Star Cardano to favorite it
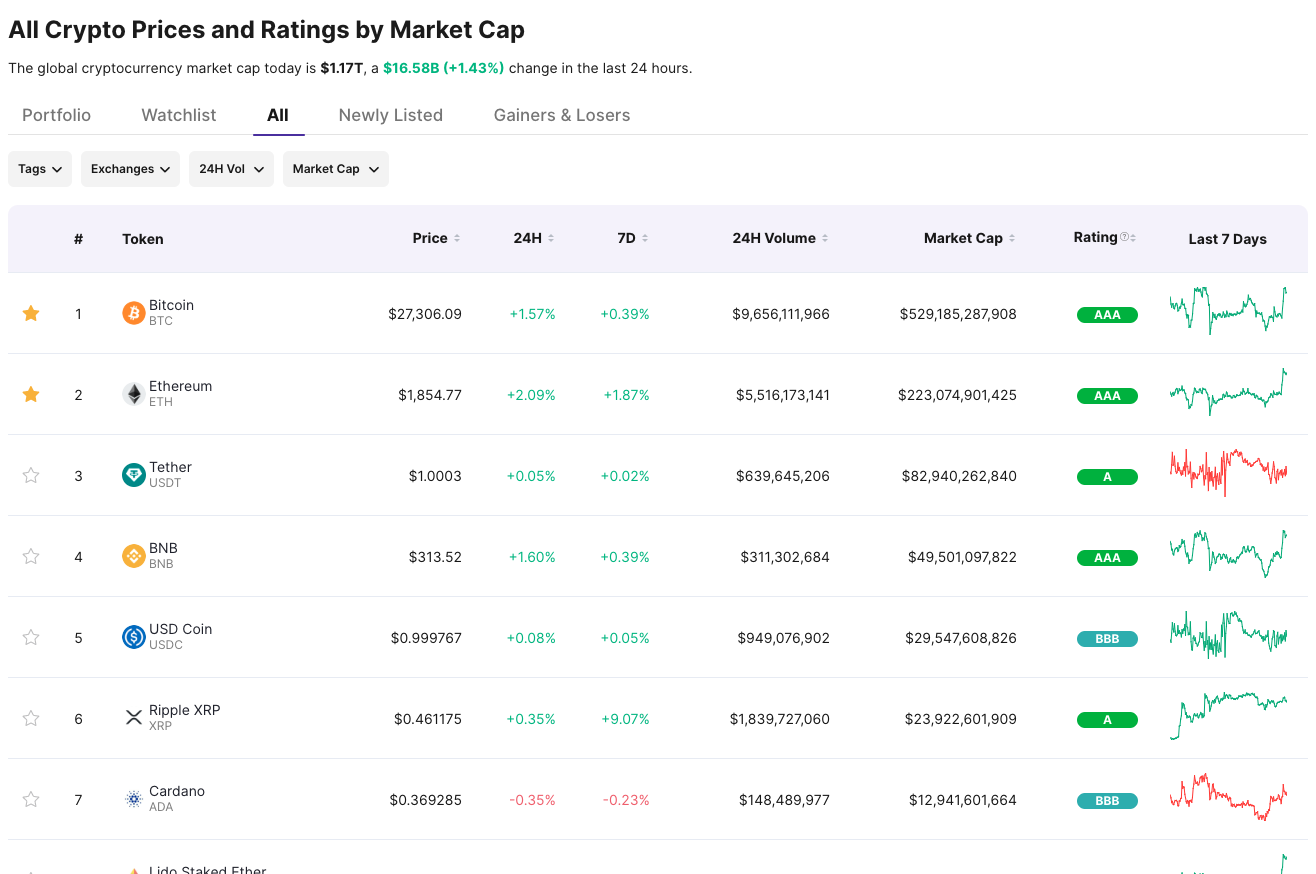Image resolution: width=1316 pixels, height=874 pixels. (30, 799)
